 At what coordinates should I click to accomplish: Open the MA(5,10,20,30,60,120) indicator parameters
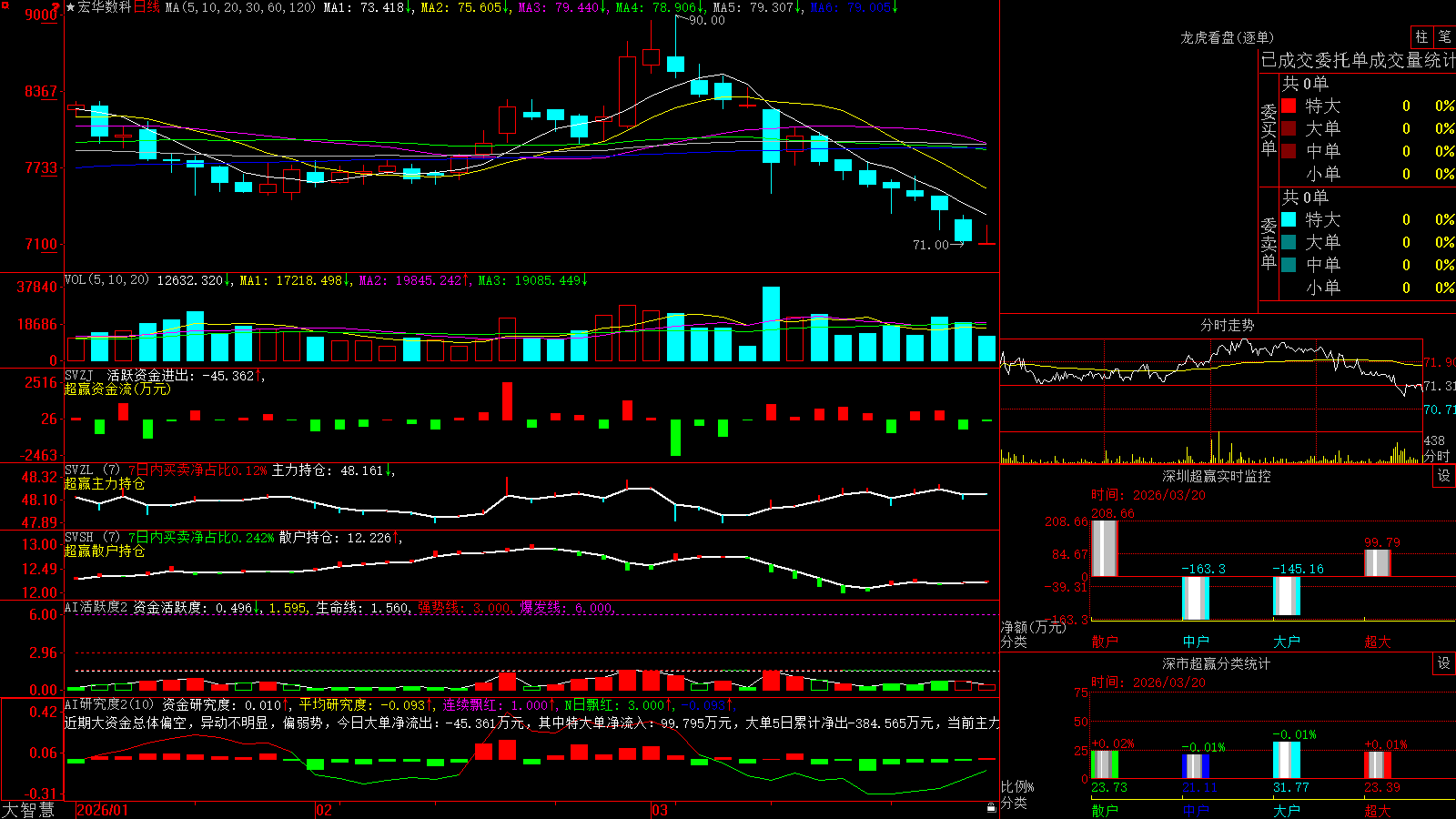coord(241,7)
